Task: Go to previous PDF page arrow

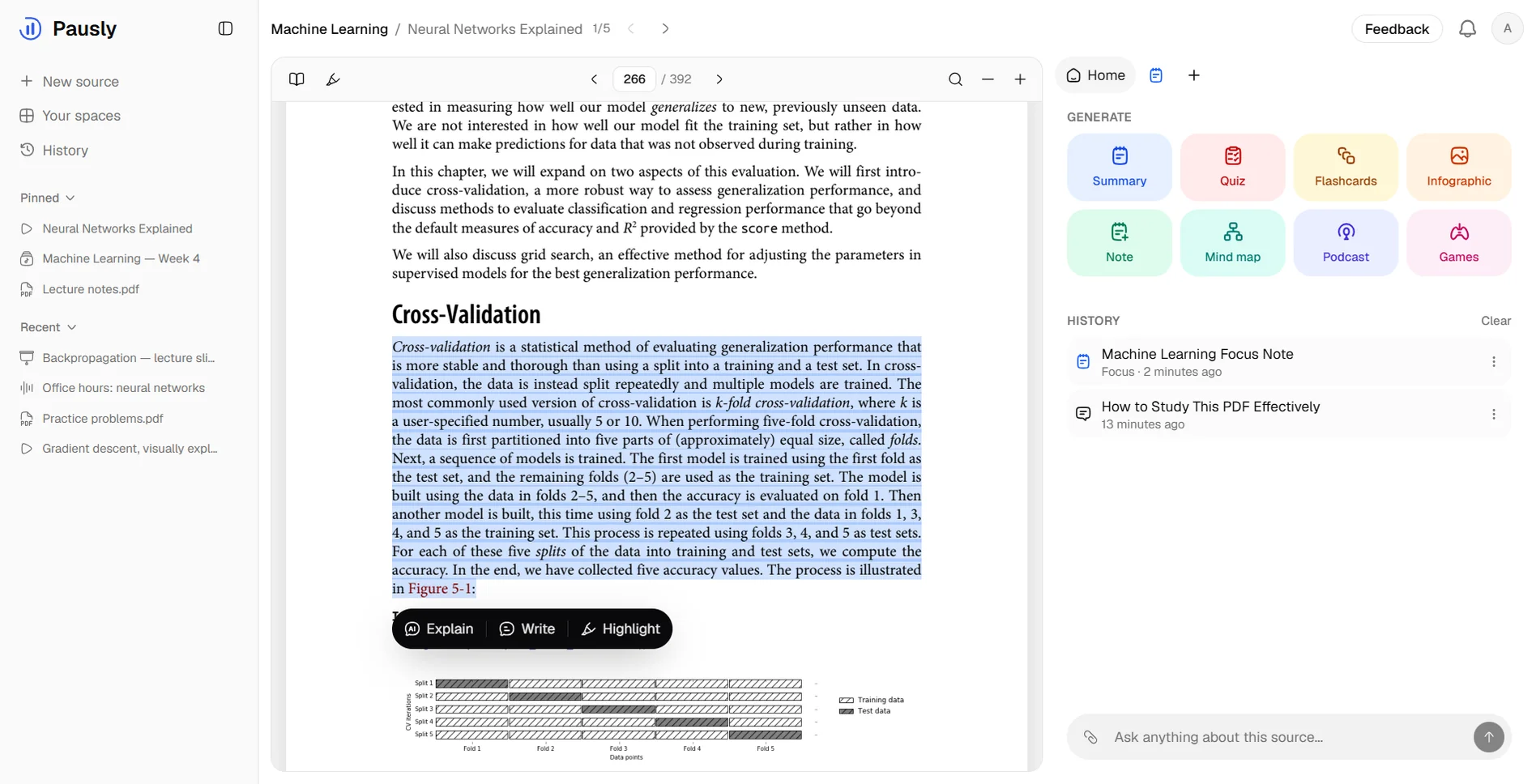Action: click(x=594, y=79)
